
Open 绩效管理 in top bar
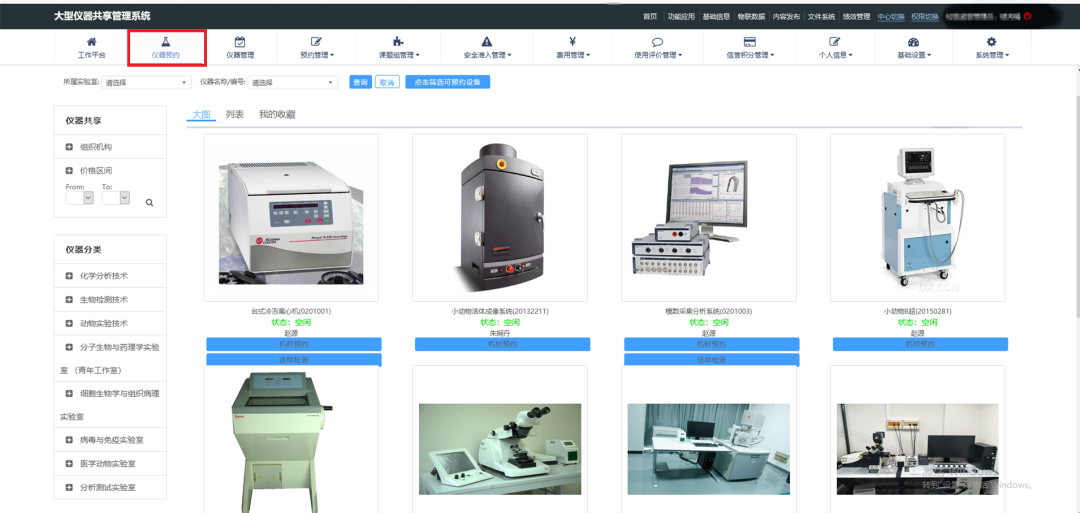(856, 17)
